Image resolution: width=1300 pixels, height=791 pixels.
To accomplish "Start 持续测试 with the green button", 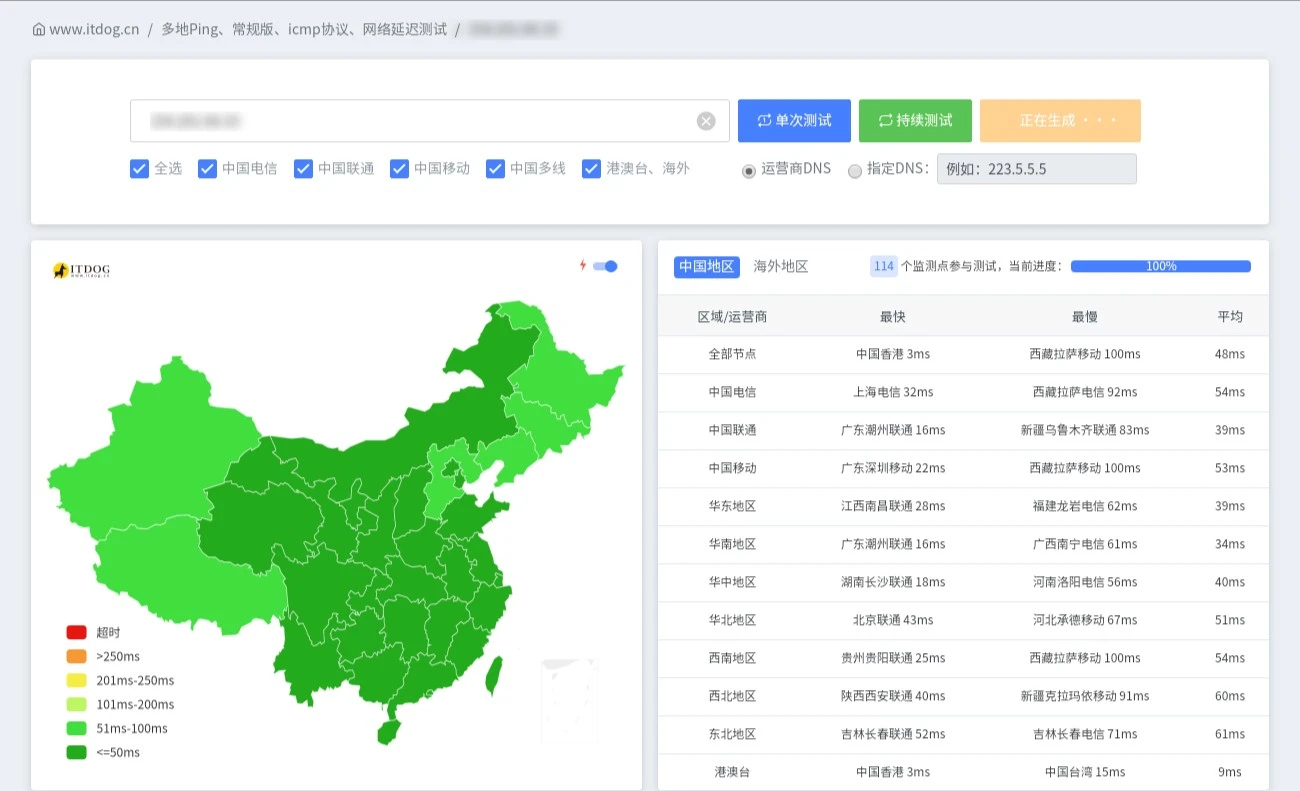I will click(915, 121).
